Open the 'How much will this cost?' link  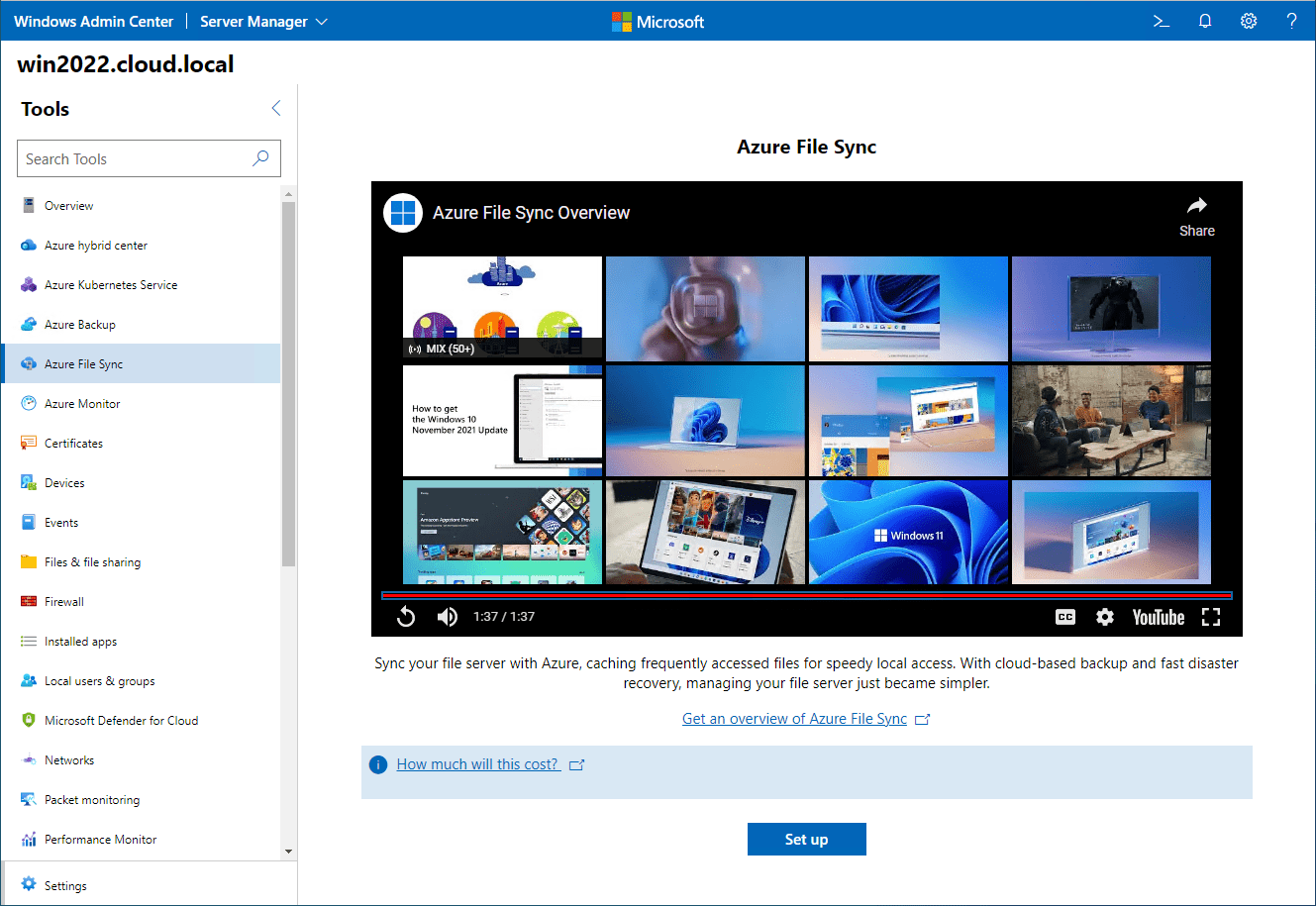tap(478, 764)
